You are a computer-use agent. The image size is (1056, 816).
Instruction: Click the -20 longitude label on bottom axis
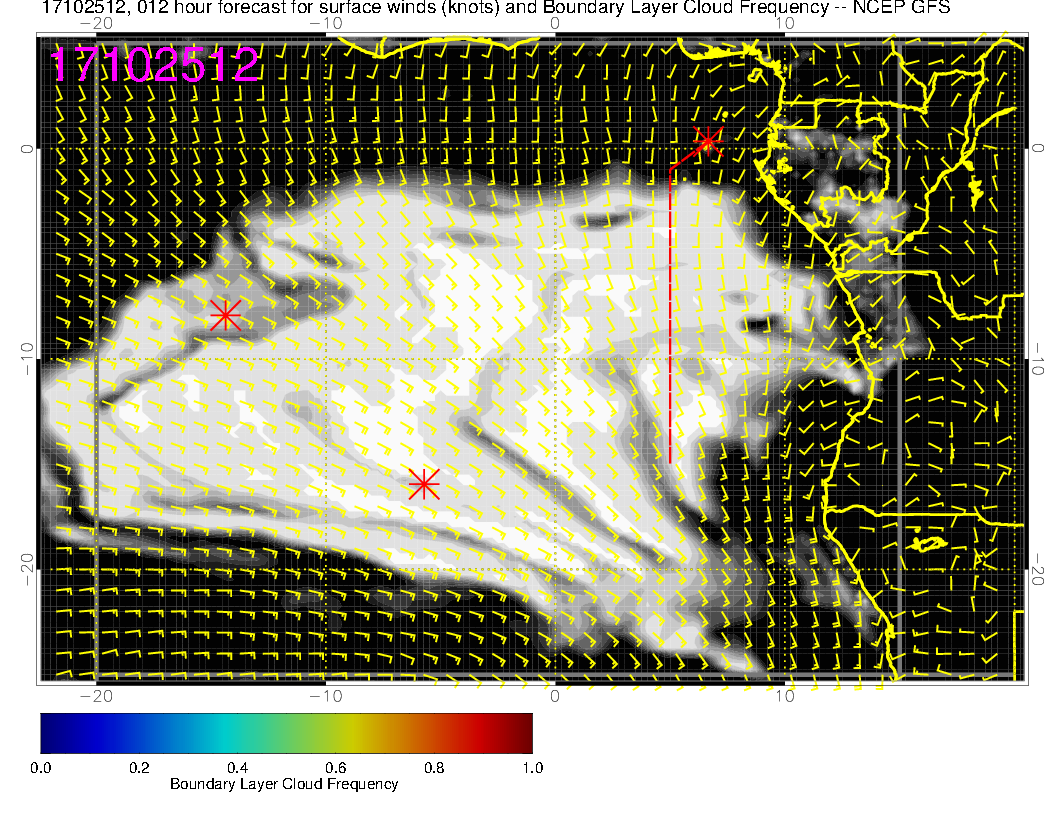96,696
